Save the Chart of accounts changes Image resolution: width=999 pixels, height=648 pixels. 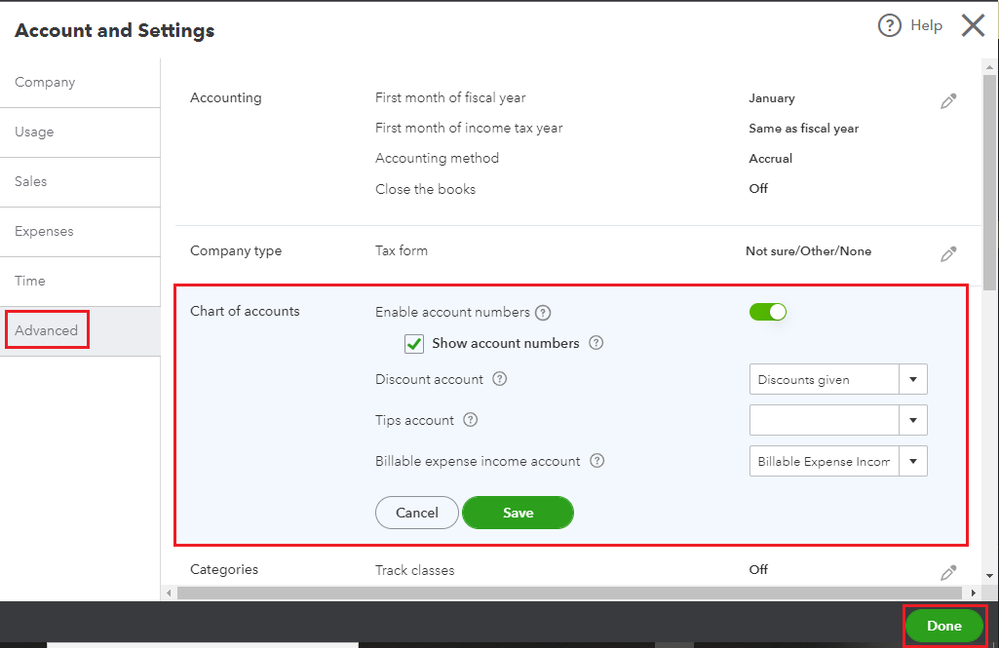pos(518,512)
